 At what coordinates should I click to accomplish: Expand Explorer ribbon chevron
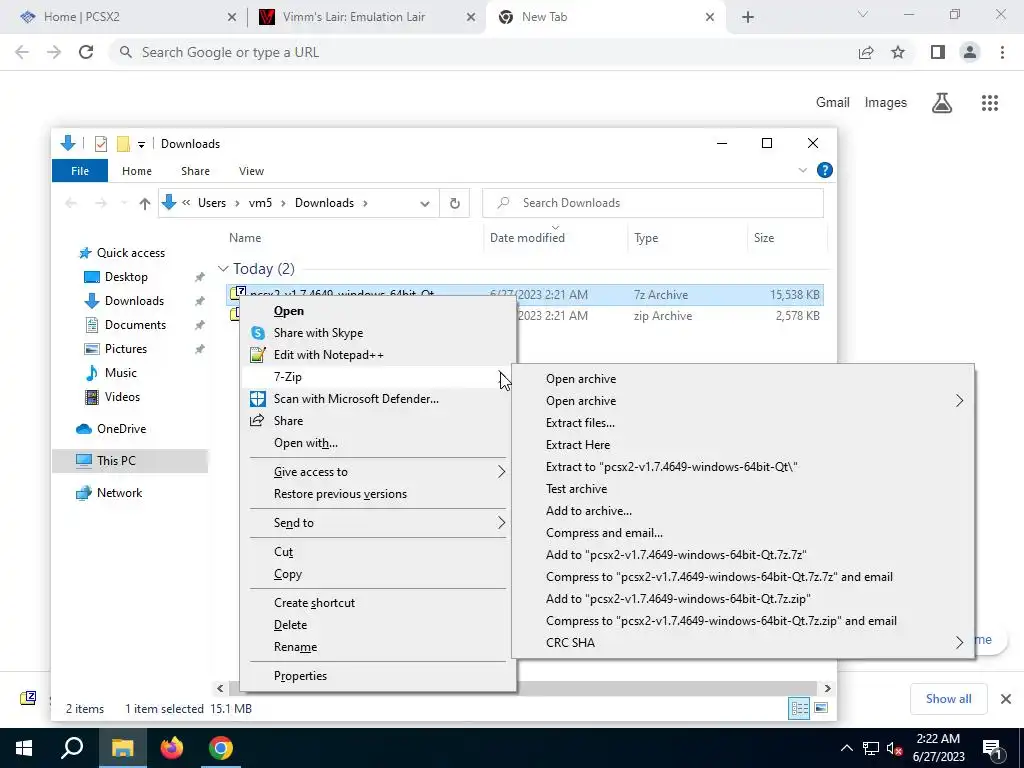pos(803,170)
